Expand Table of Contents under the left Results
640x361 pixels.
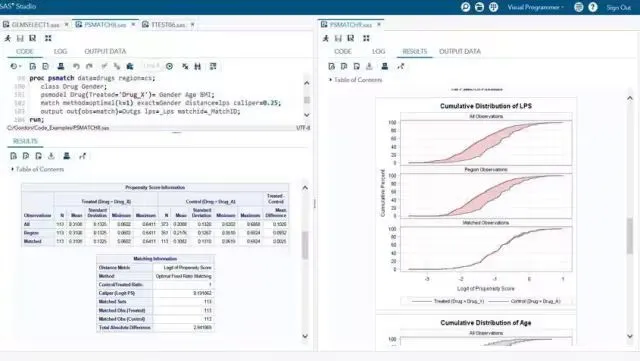(x=37, y=169)
